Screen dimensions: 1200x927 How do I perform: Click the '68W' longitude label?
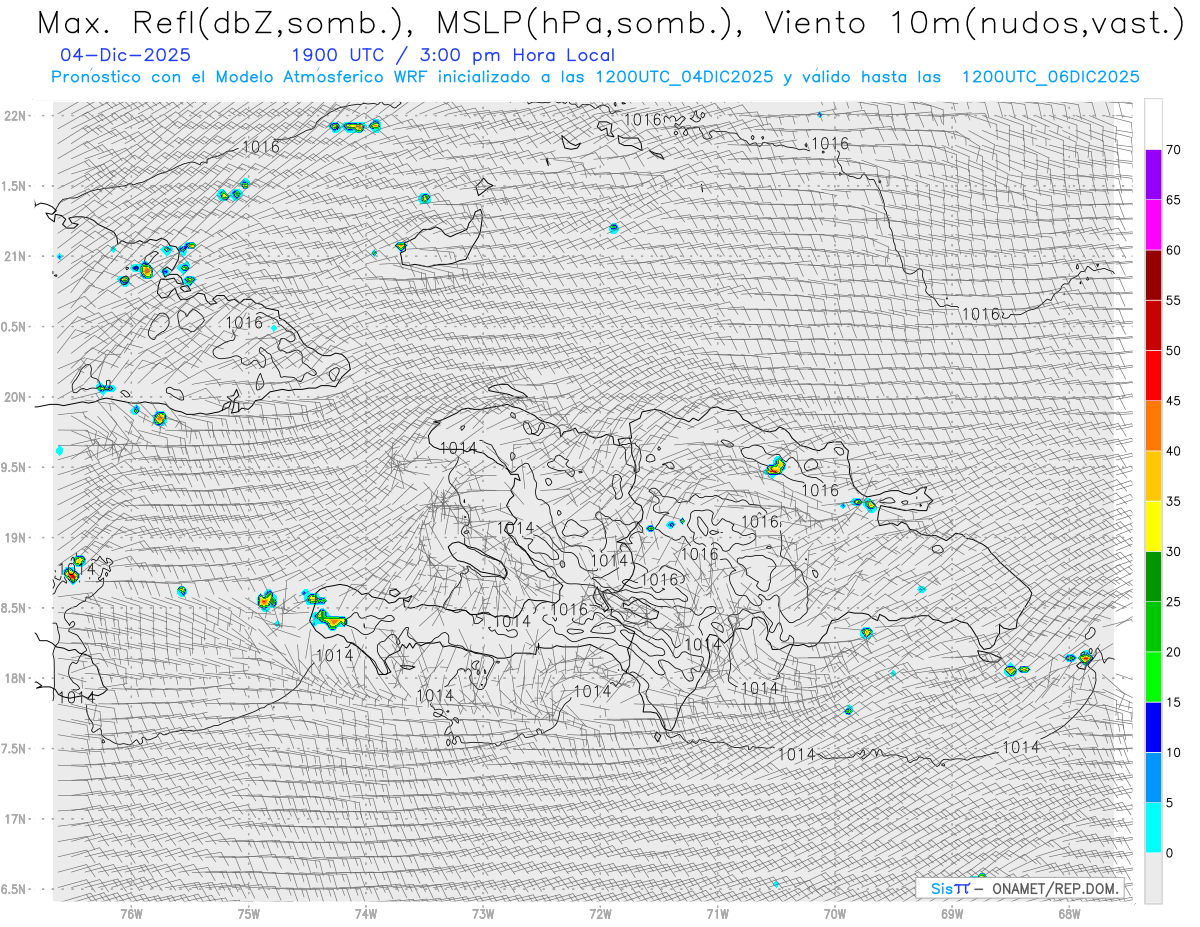(1069, 914)
